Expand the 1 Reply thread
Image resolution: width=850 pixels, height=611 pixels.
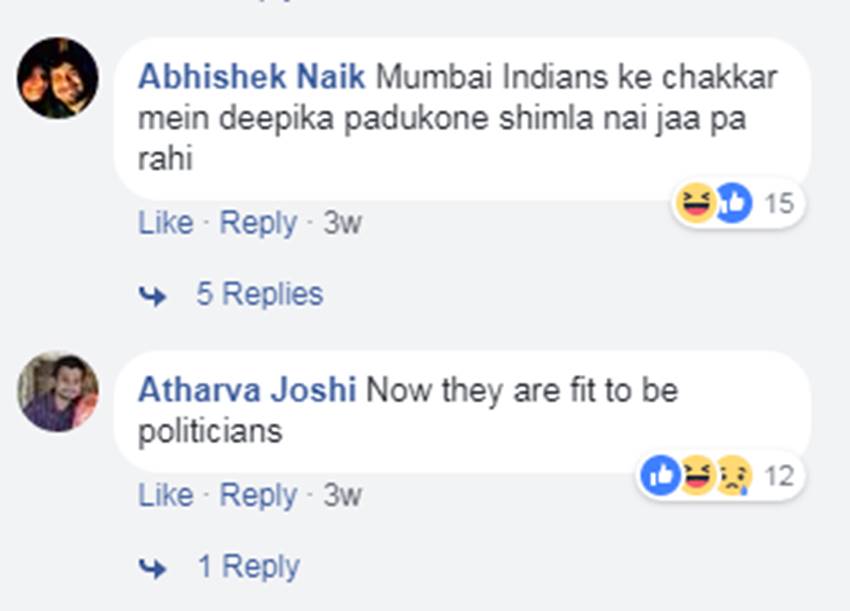[248, 567]
